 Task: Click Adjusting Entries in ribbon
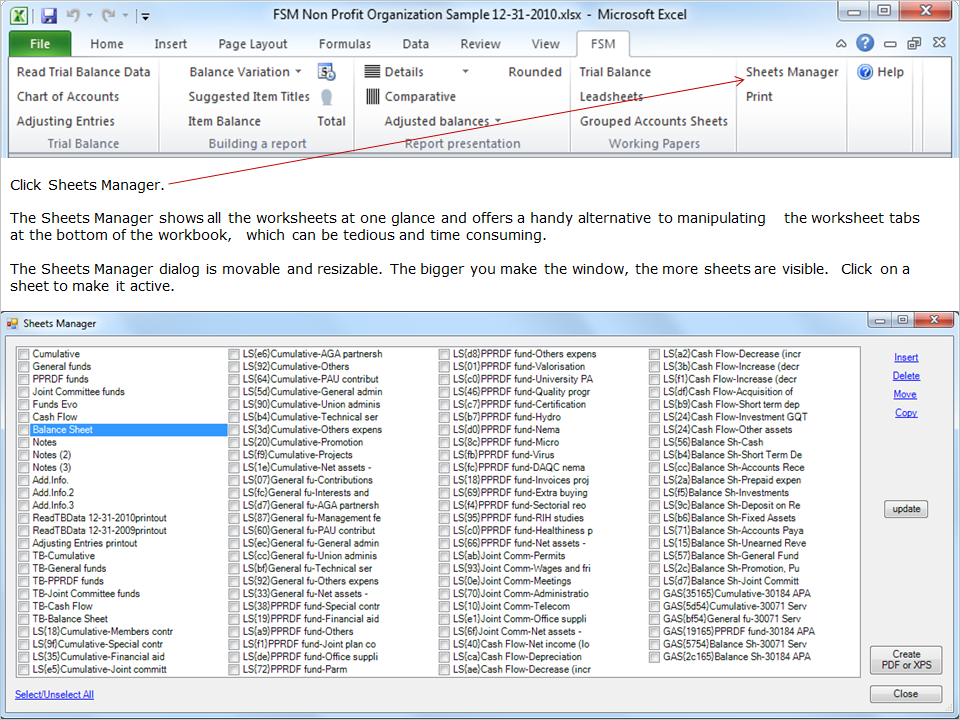click(x=66, y=121)
